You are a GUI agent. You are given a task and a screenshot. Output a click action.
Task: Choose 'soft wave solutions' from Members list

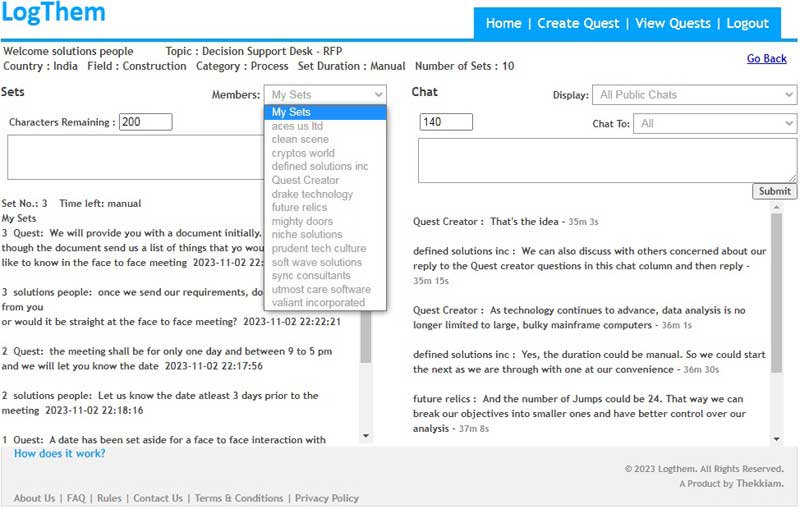click(325, 262)
